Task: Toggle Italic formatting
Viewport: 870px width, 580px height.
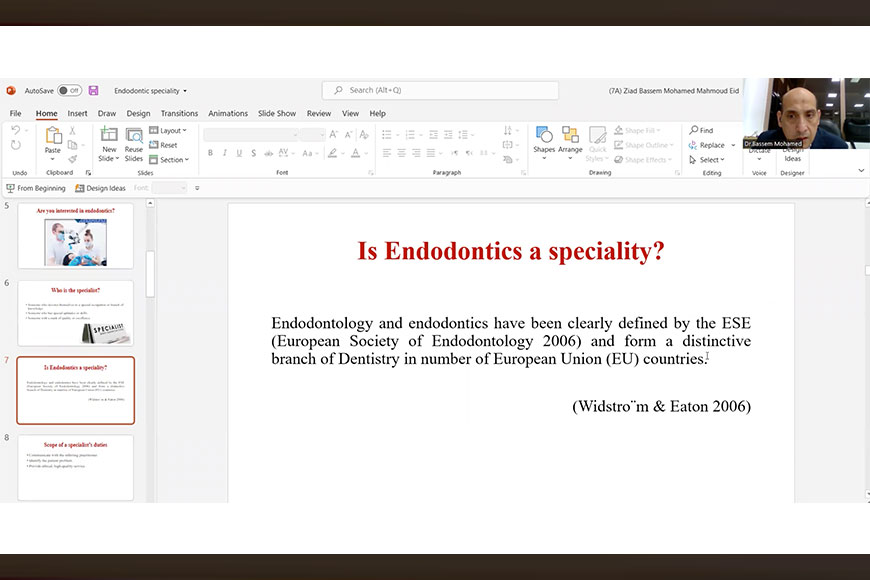Action: (x=225, y=153)
